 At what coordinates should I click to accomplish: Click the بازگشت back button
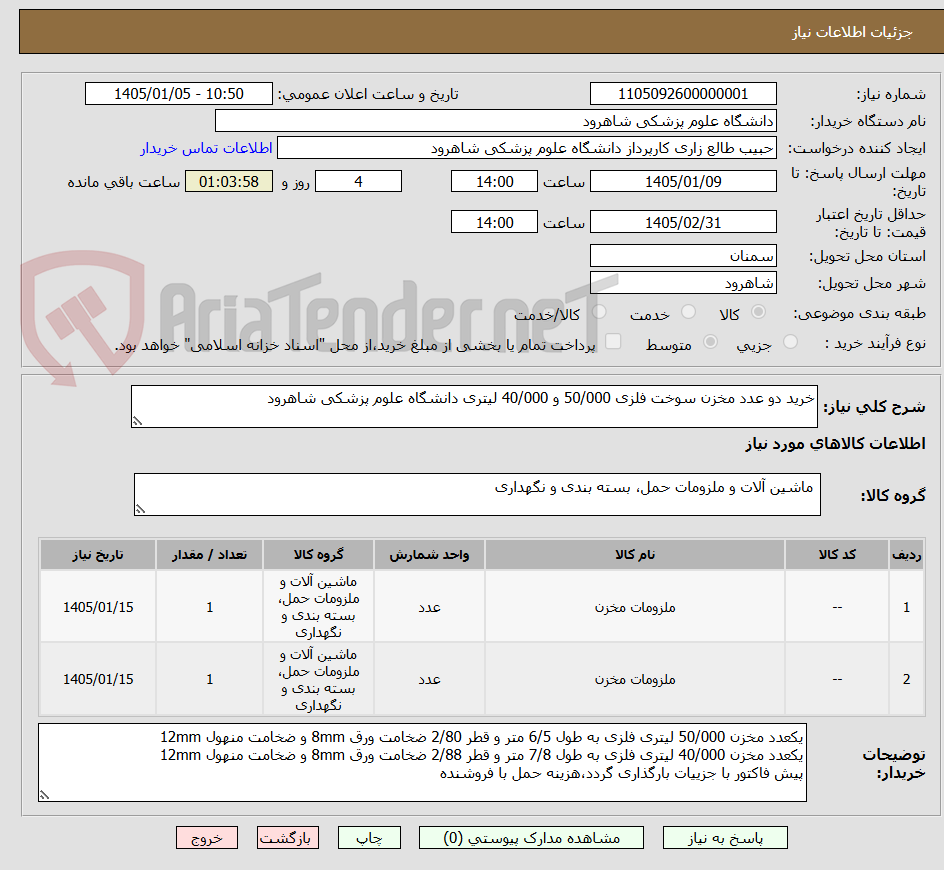[288, 837]
